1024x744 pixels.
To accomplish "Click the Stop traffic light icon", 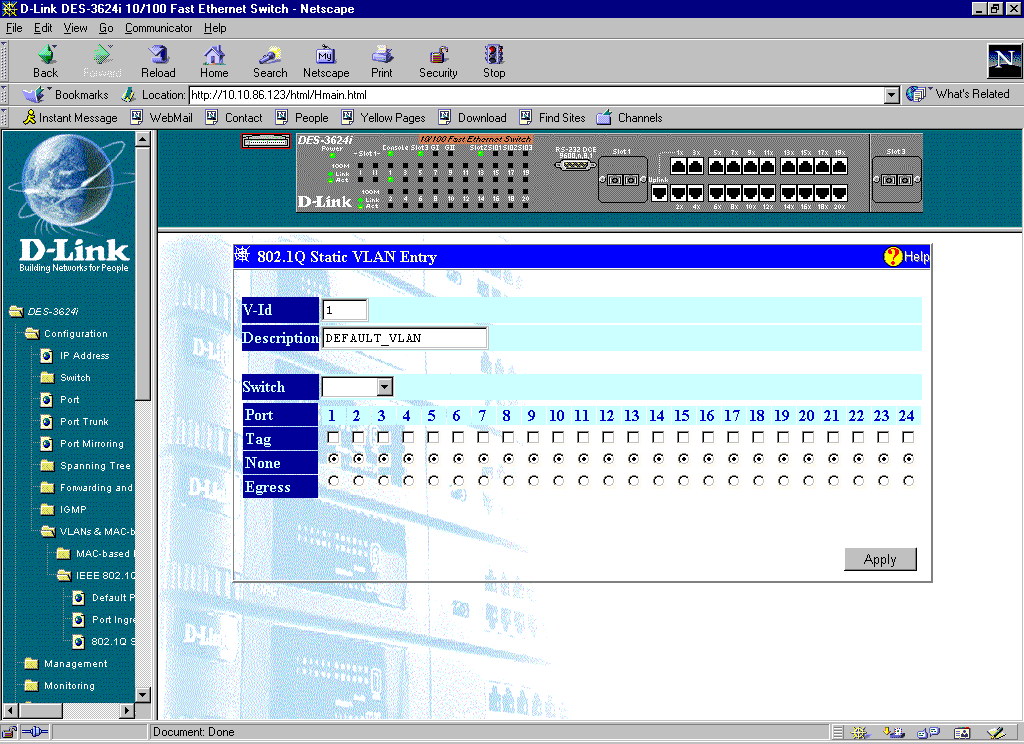I will pyautogui.click(x=494, y=56).
